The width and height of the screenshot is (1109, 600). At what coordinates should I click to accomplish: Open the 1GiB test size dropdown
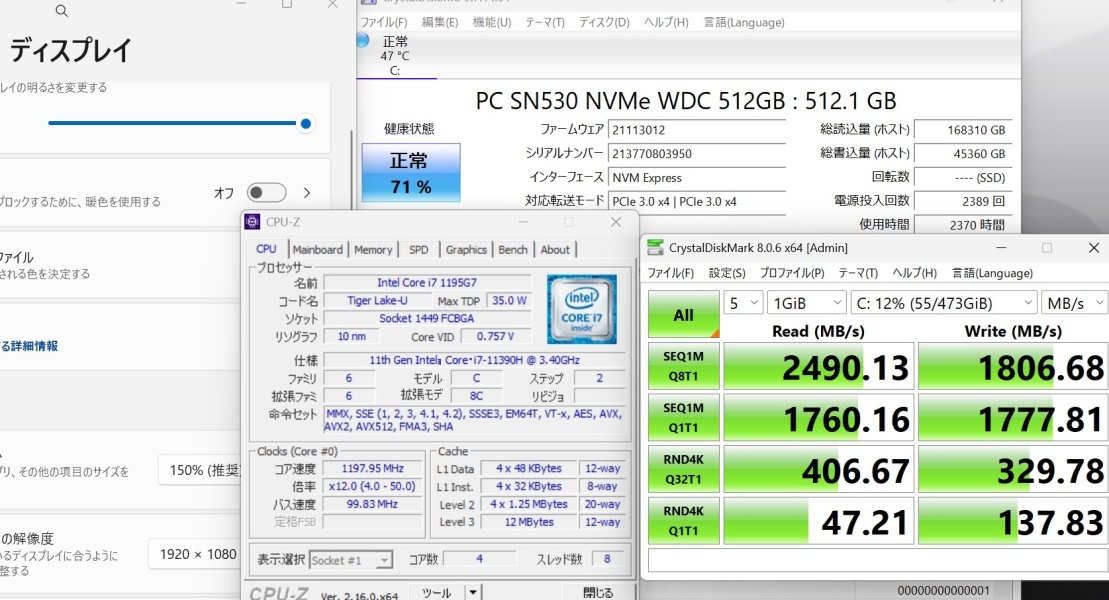point(806,304)
